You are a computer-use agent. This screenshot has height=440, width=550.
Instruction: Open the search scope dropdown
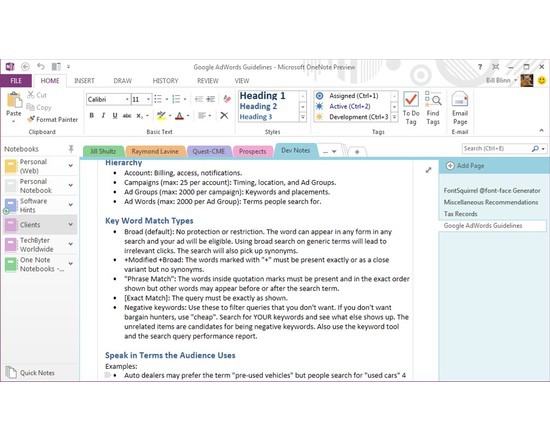(x=543, y=149)
